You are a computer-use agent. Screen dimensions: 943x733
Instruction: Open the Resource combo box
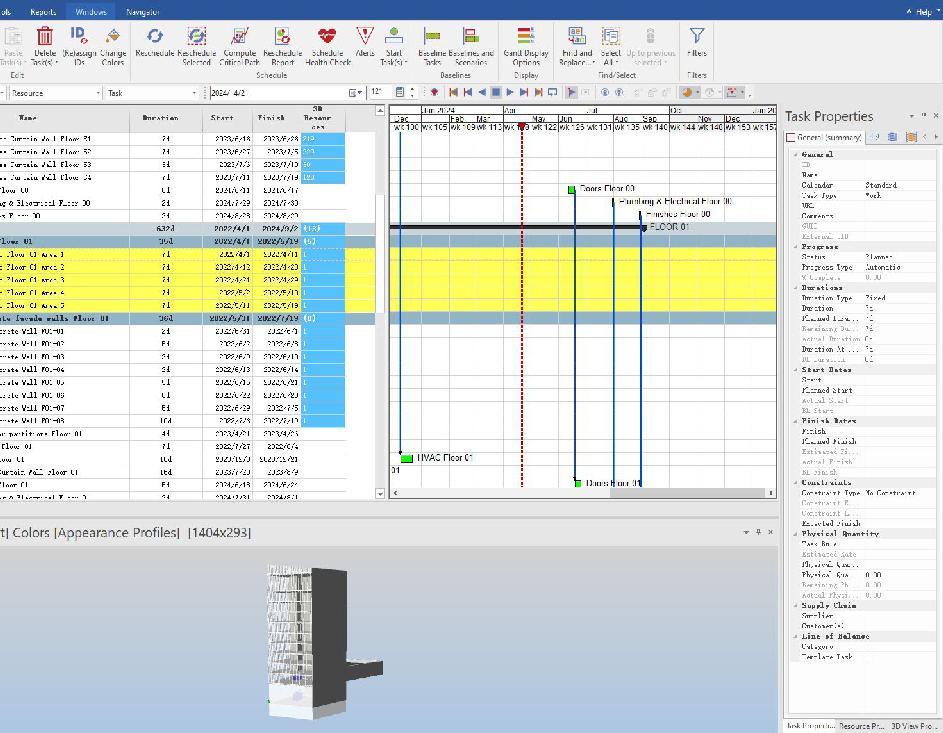(x=55, y=93)
